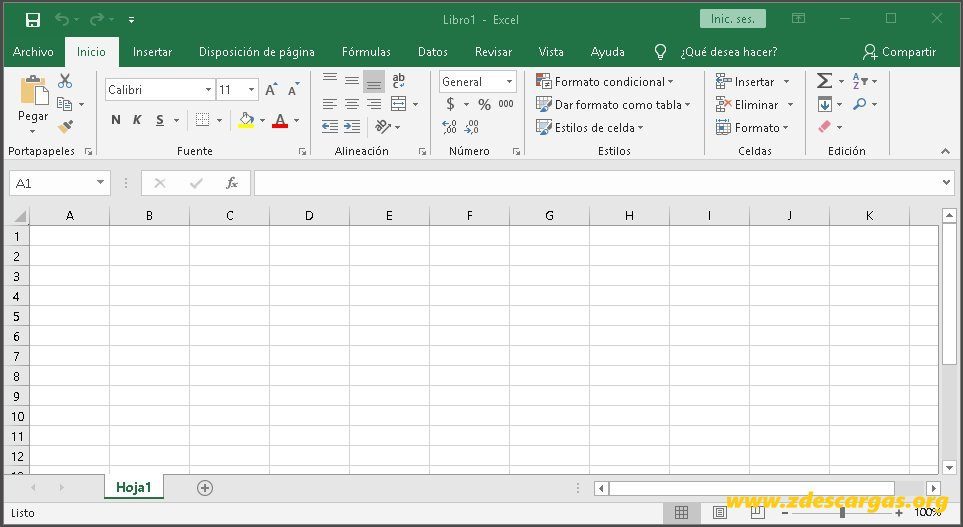Open Find and Select magnifier
The width and height of the screenshot is (963, 527).
click(x=860, y=104)
